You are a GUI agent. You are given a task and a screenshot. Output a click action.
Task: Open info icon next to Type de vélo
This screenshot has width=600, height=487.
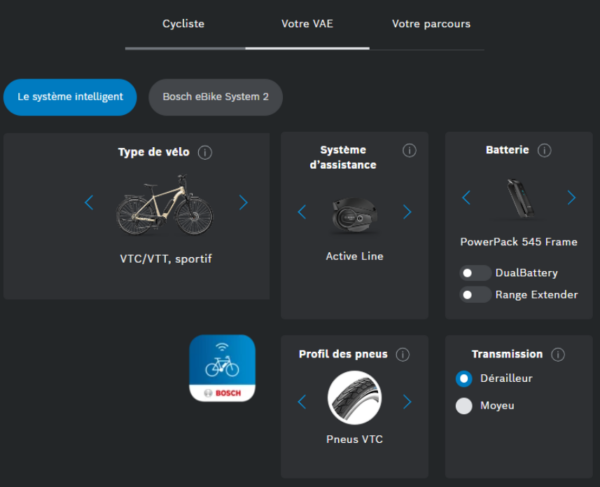(205, 153)
